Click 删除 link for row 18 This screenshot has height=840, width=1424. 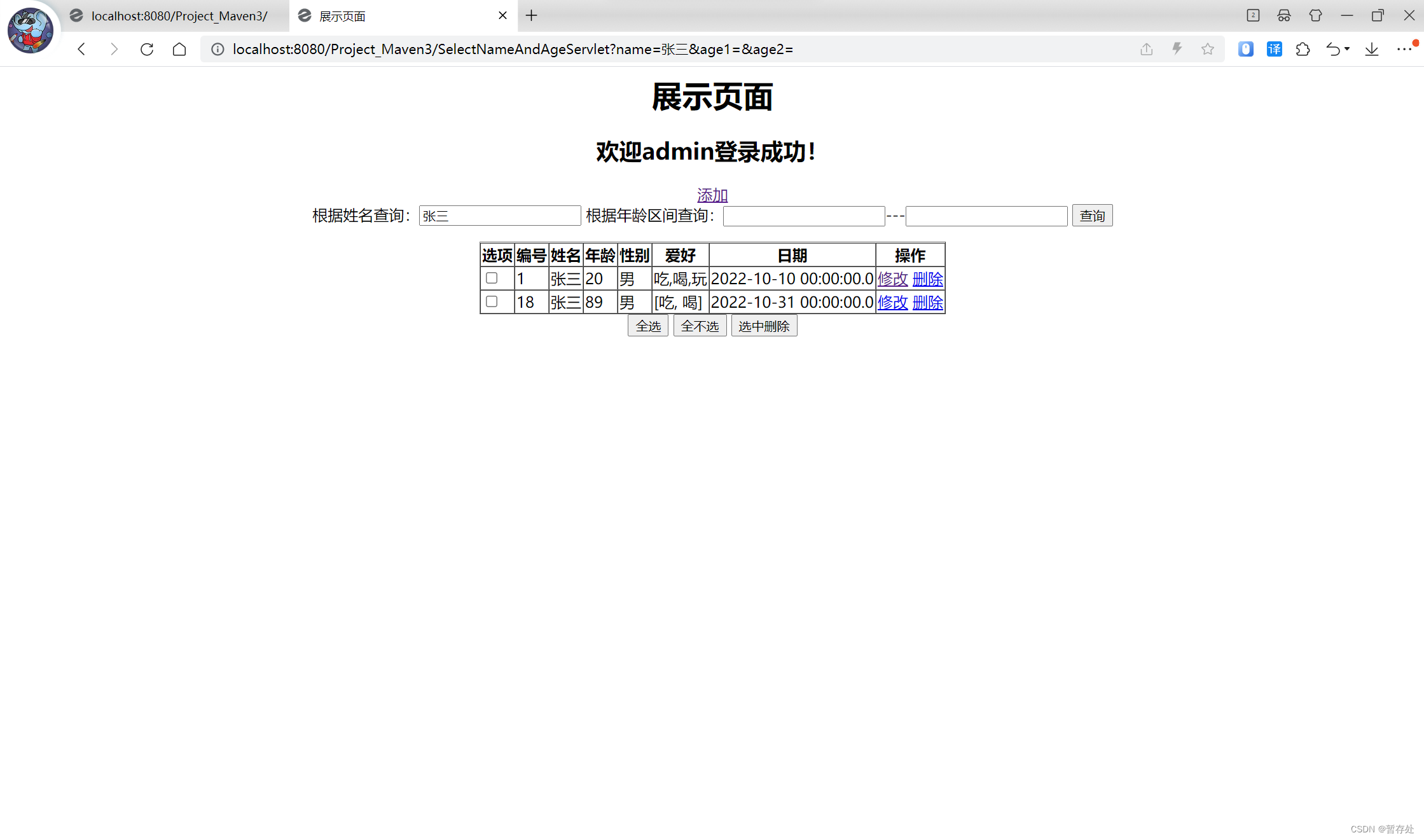[x=927, y=303]
